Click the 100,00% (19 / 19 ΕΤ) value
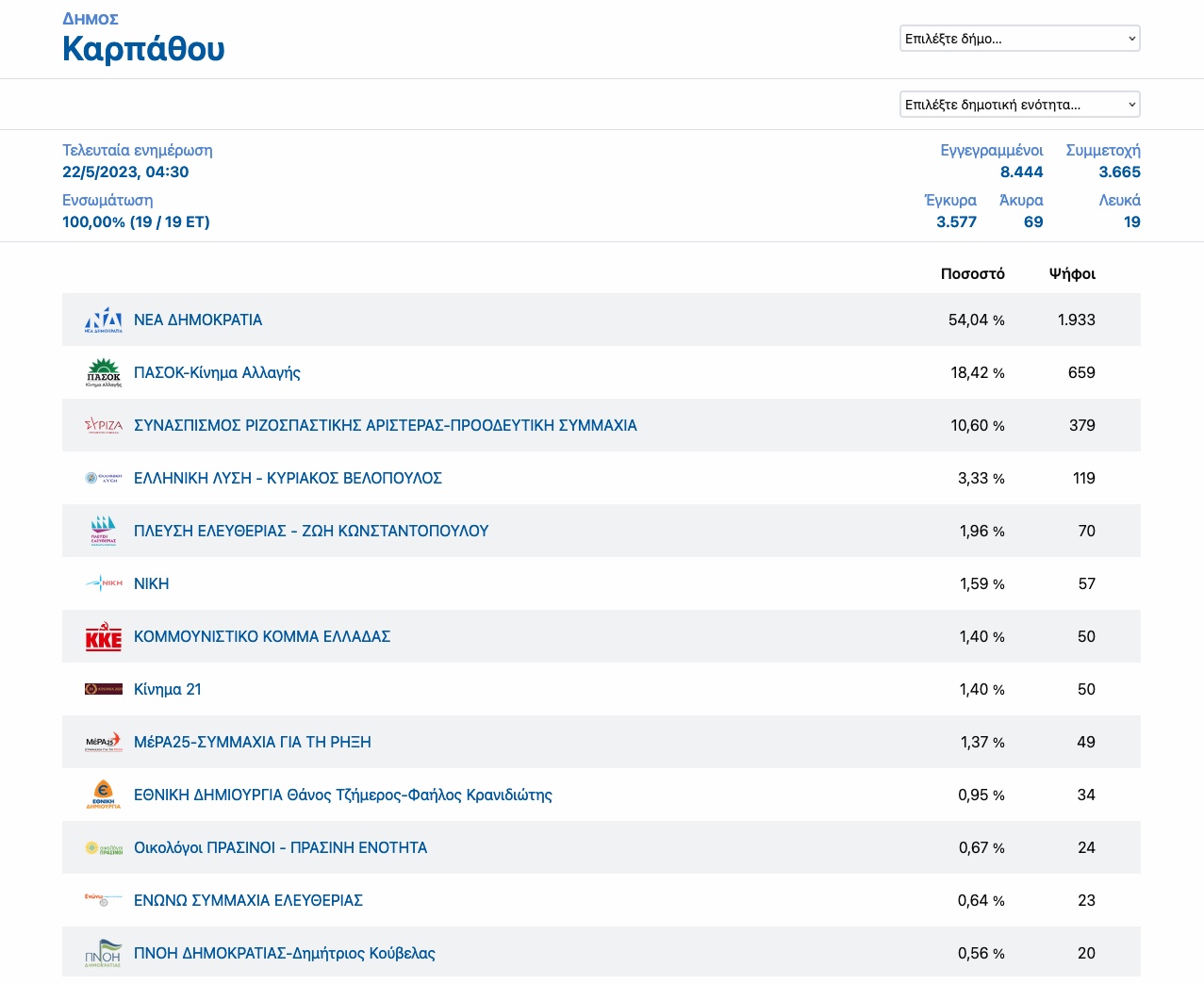1204x984 pixels. tap(136, 221)
